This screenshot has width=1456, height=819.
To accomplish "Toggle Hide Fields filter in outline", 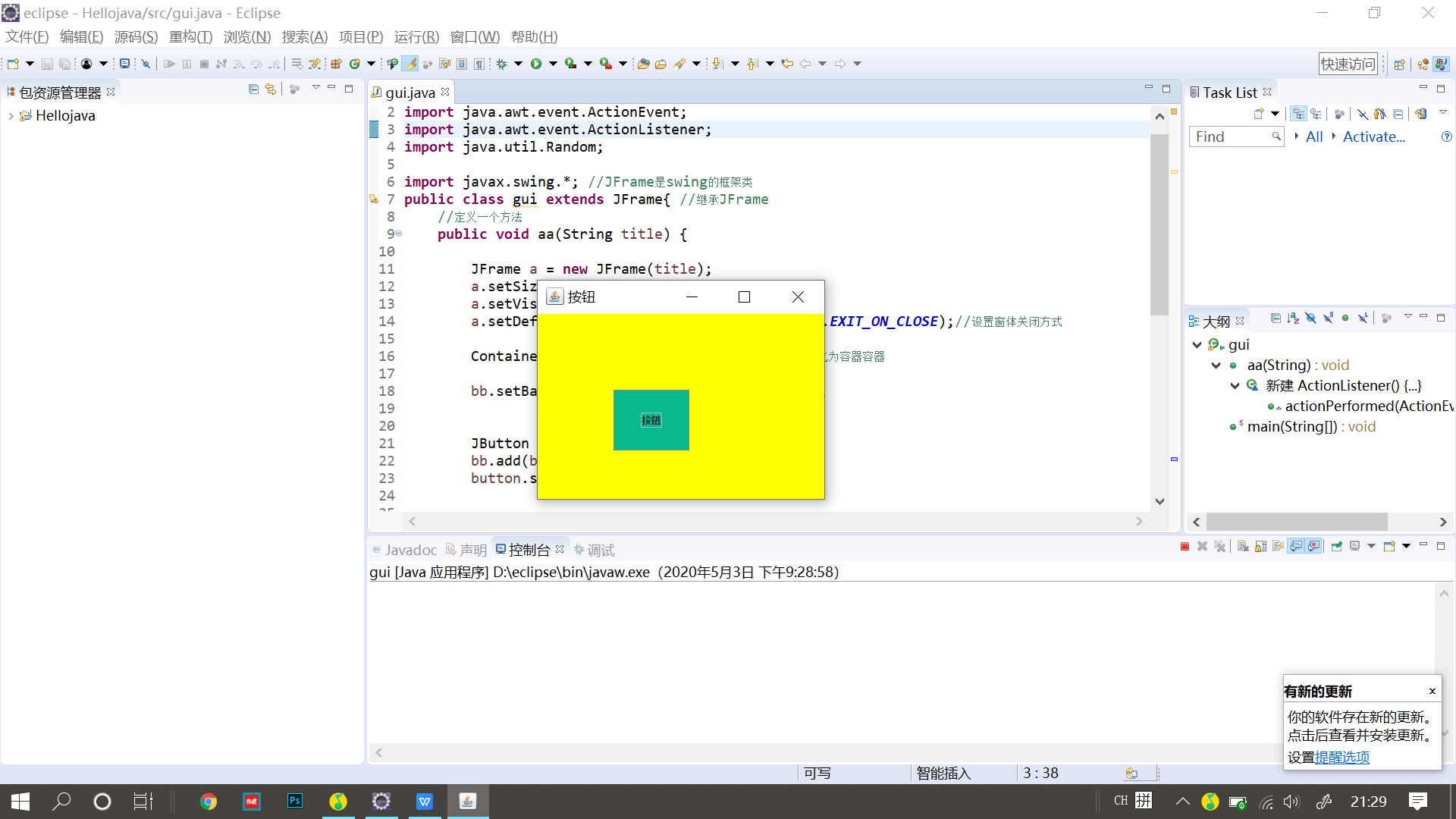I will tap(1310, 318).
